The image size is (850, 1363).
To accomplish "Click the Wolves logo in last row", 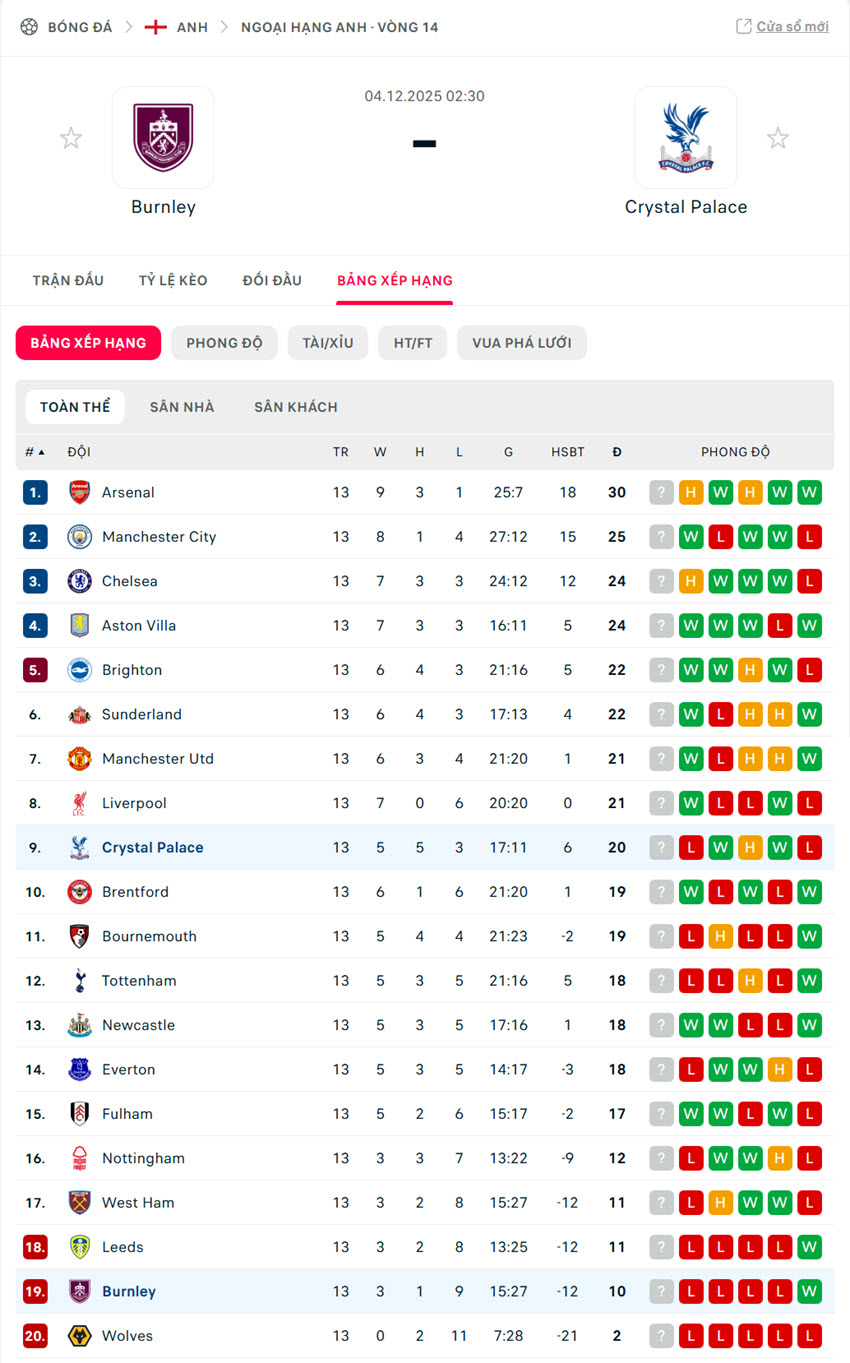I will pos(79,1336).
